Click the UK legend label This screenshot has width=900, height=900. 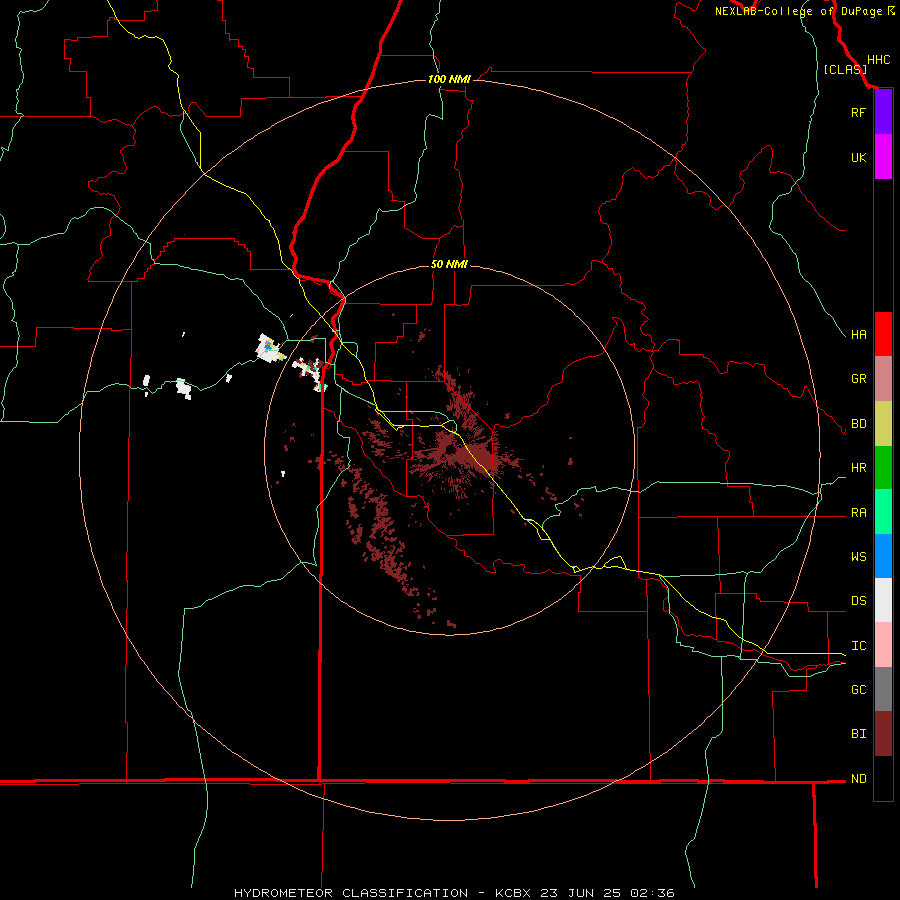pyautogui.click(x=858, y=157)
